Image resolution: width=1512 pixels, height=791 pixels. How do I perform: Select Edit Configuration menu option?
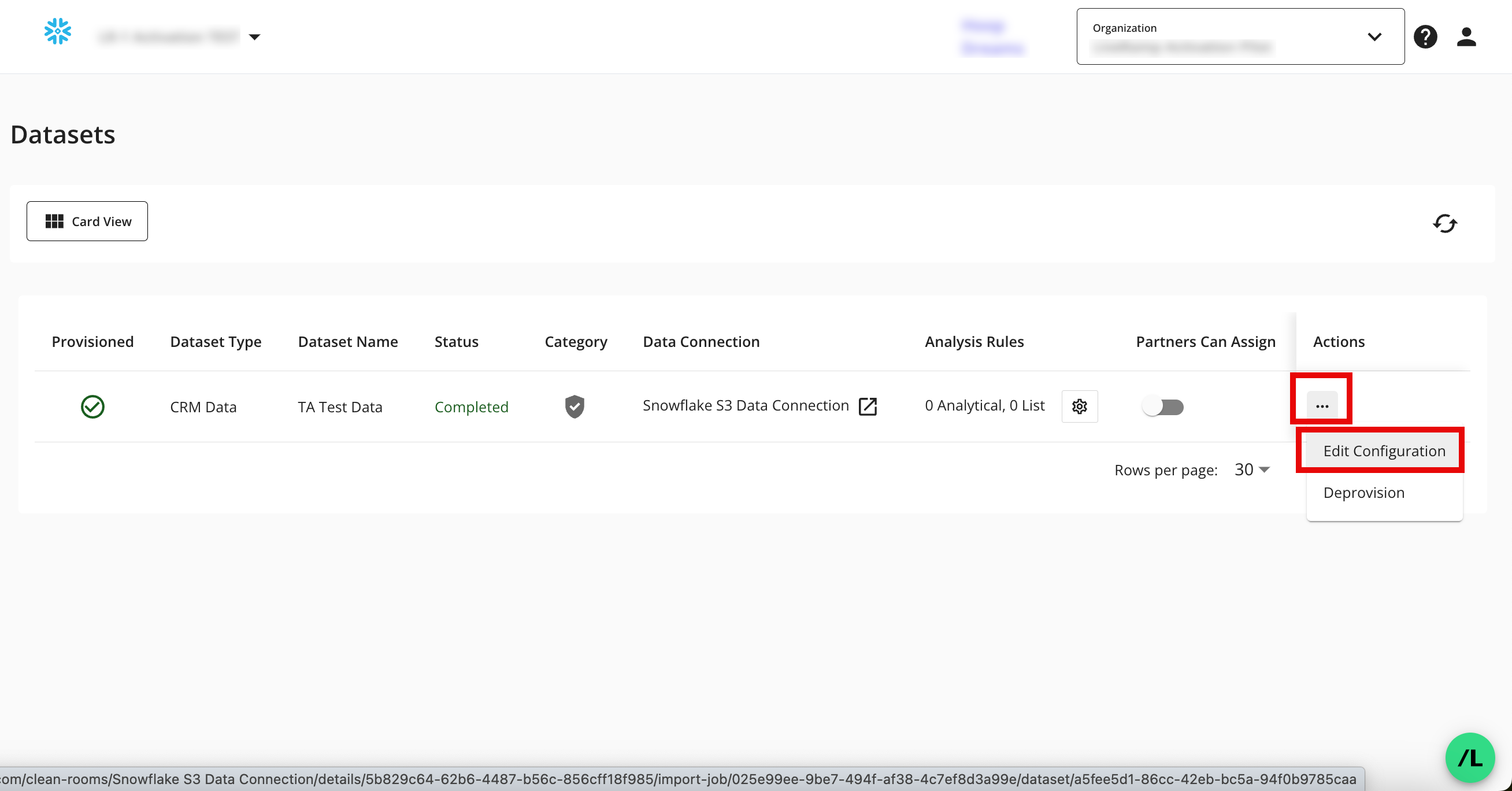click(1384, 451)
